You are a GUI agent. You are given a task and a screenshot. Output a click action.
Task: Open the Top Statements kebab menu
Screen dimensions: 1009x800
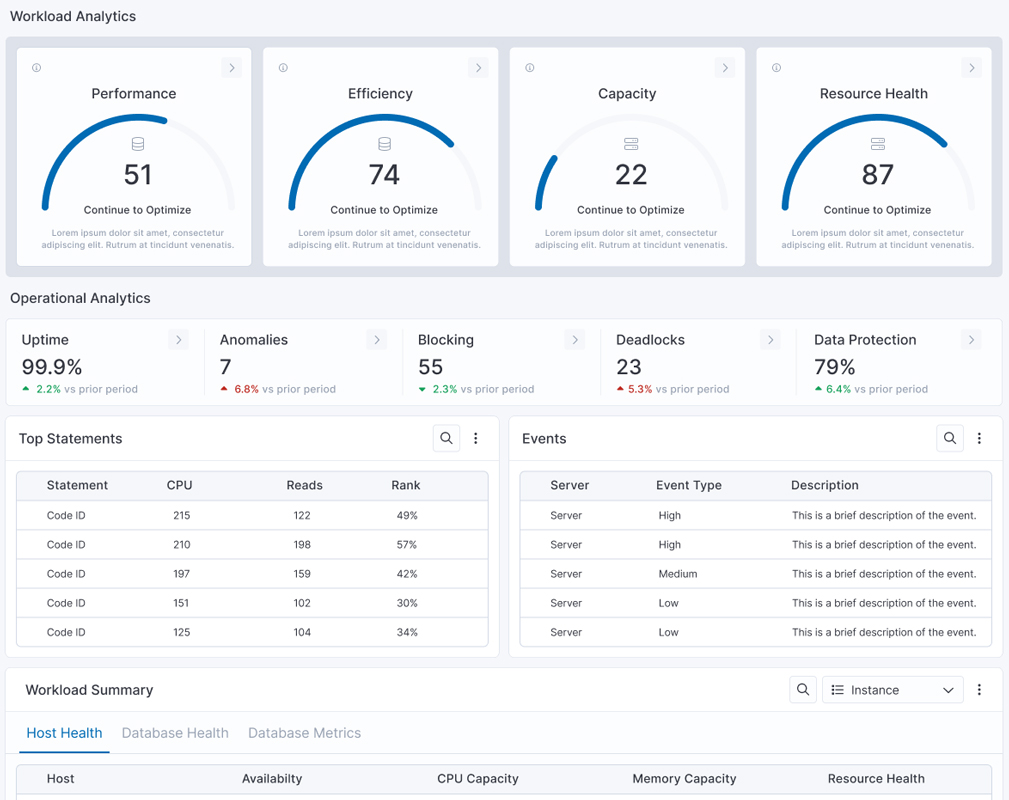[x=476, y=438]
